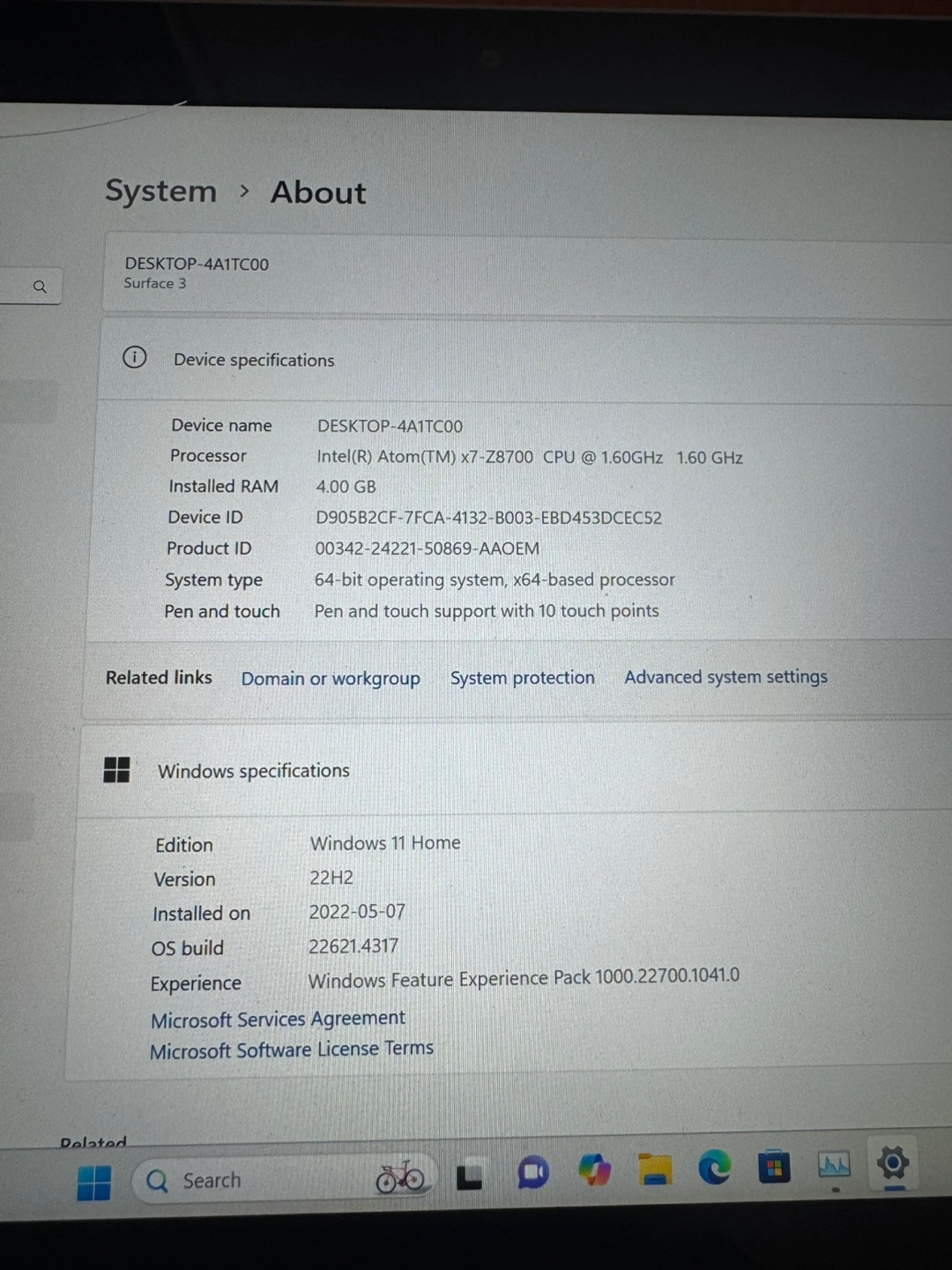Open Microsoft Services Agreement link

pos(278,1020)
